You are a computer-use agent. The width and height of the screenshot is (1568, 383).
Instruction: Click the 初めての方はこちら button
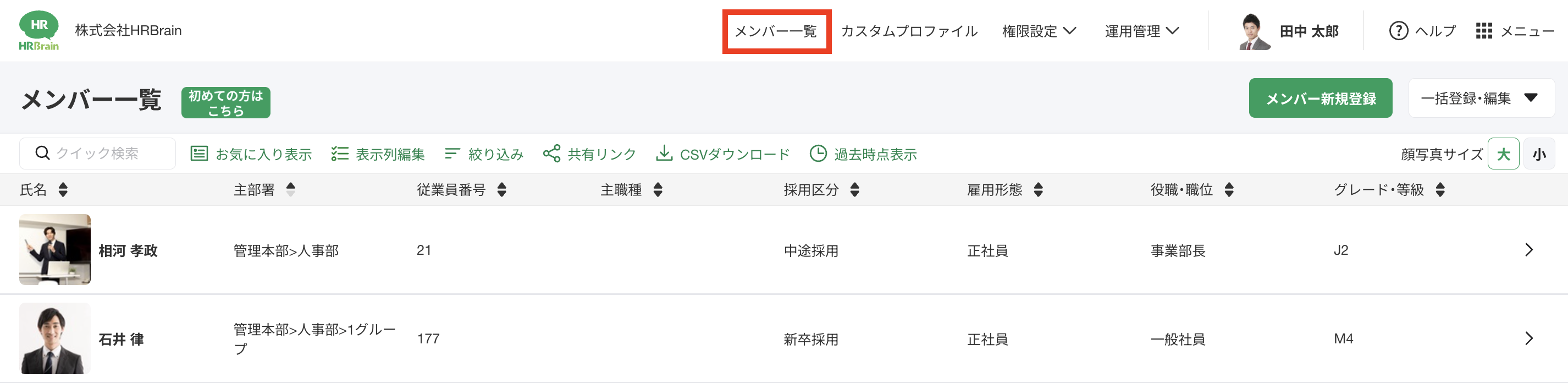[226, 103]
